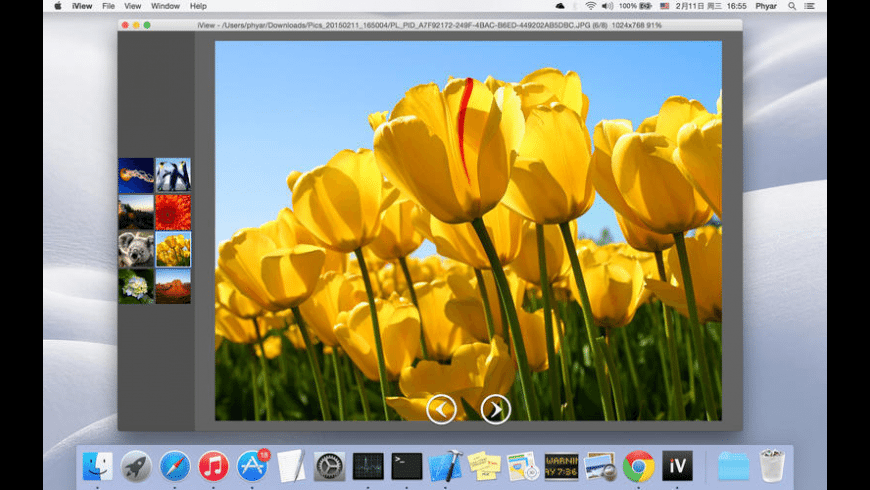The width and height of the screenshot is (870, 490).
Task: Launch Xcode hammer icon in dock
Action: tap(446, 466)
